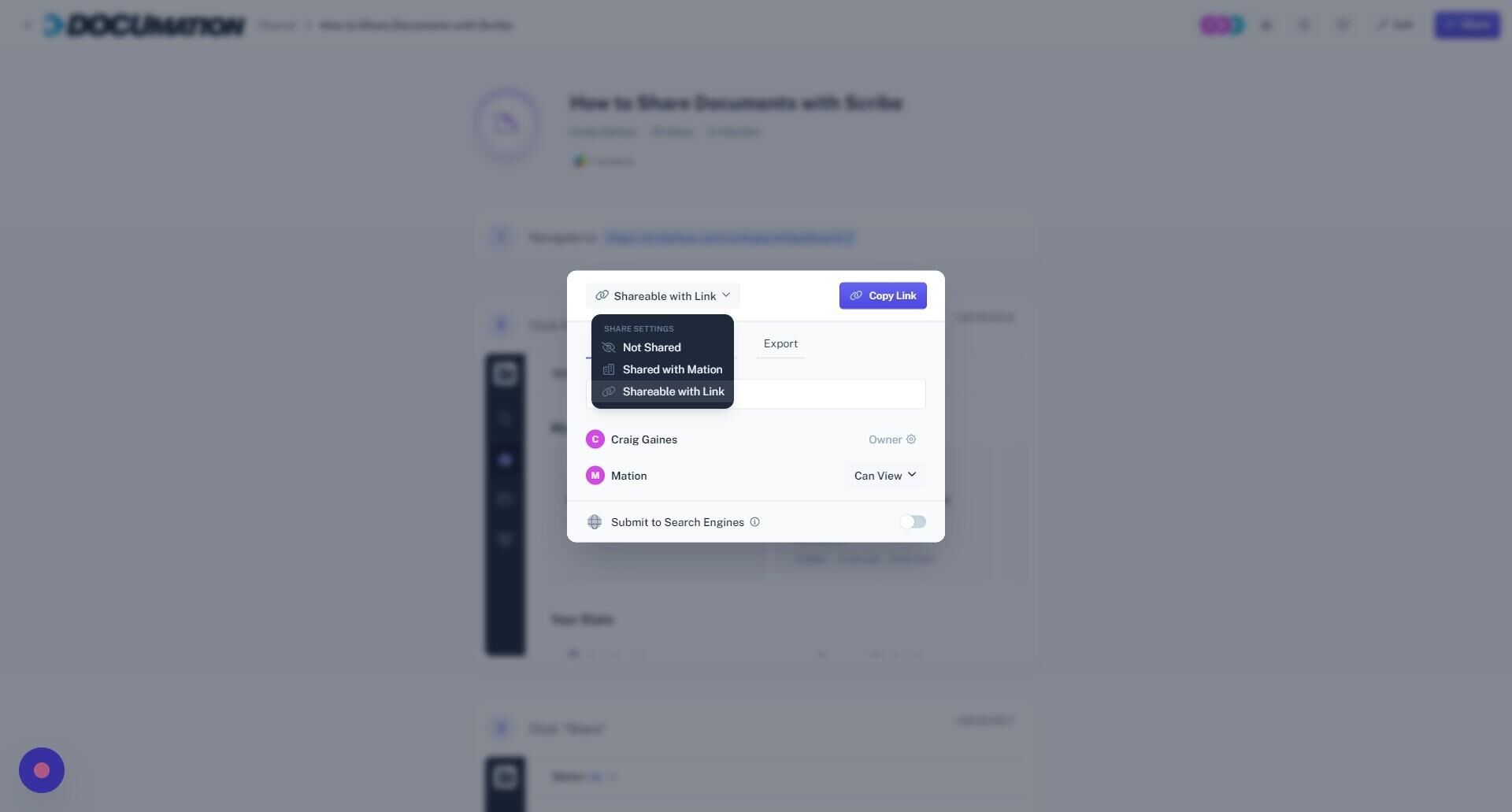1512x812 pixels.
Task: Click the collaborator avatars in header
Action: click(1221, 25)
